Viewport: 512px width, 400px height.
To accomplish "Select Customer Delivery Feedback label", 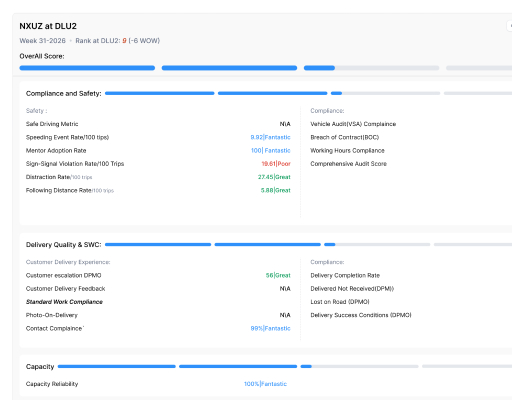I will pos(66,289).
